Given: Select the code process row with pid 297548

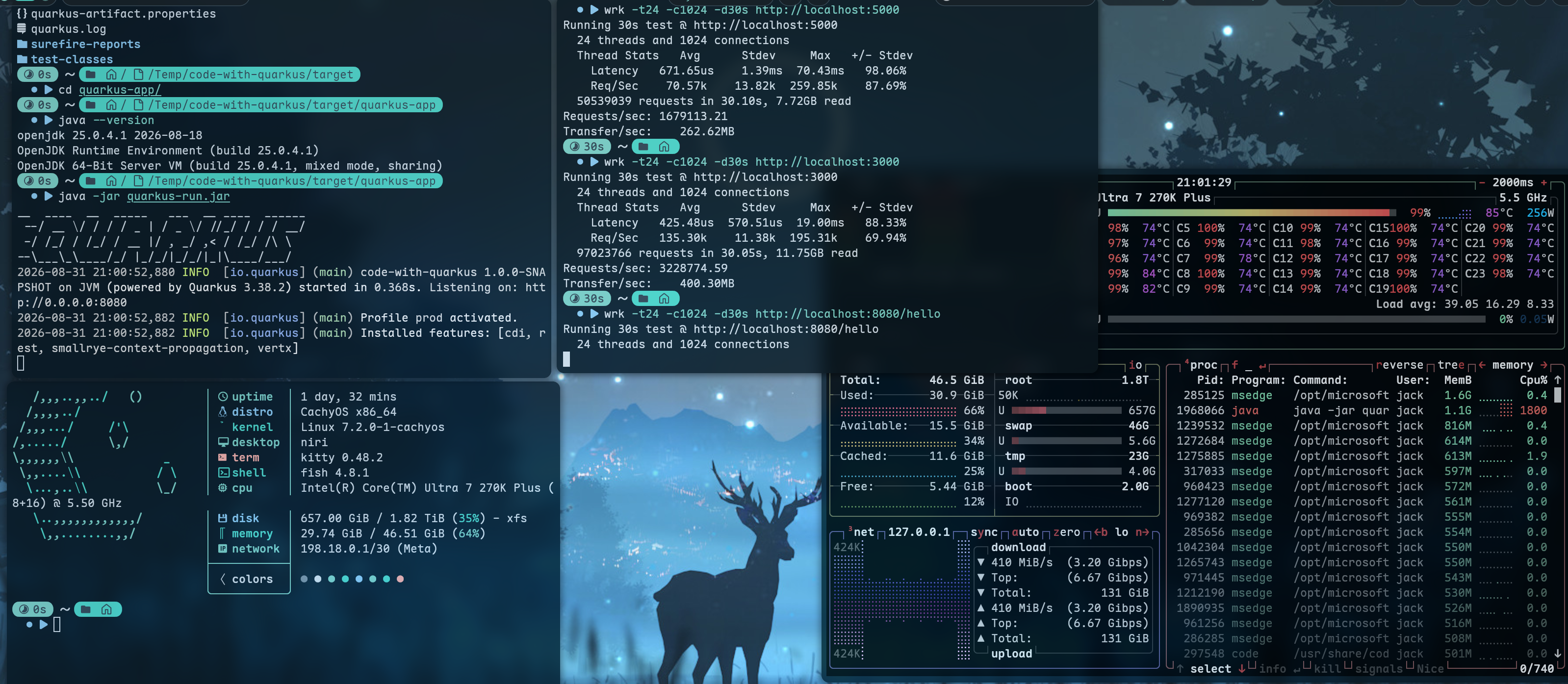Looking at the screenshot, I should (1361, 654).
